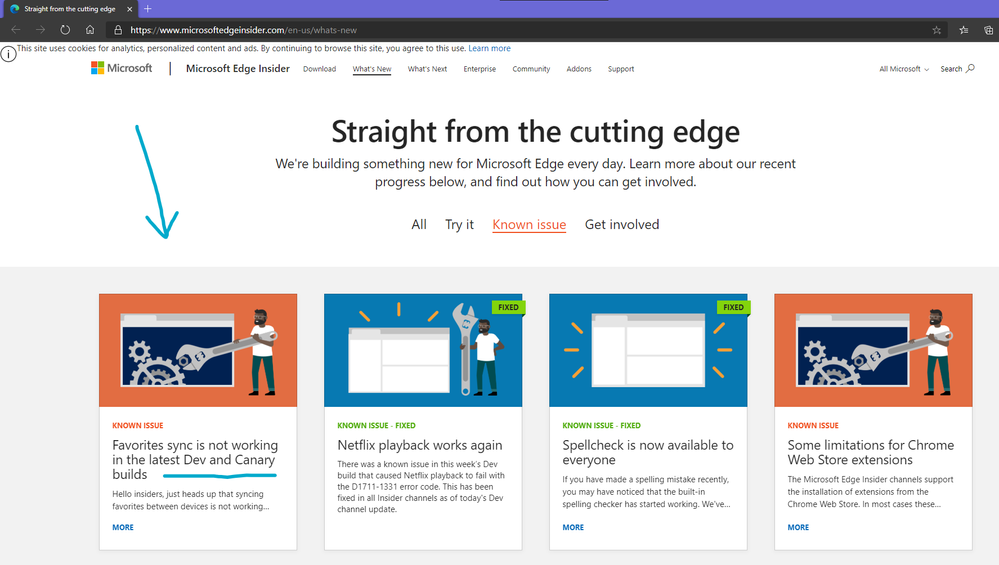Viewport: 999px width, 565px height.
Task: Click the Favorites sync card description text
Action: [x=190, y=500]
